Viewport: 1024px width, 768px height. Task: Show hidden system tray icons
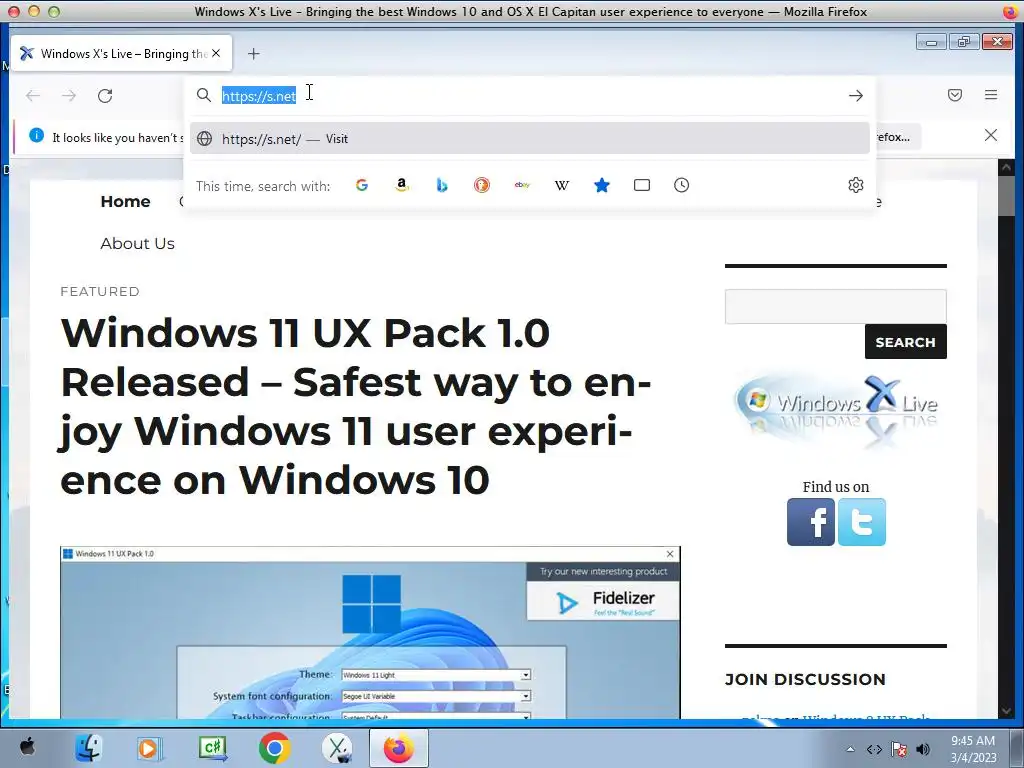(850, 749)
